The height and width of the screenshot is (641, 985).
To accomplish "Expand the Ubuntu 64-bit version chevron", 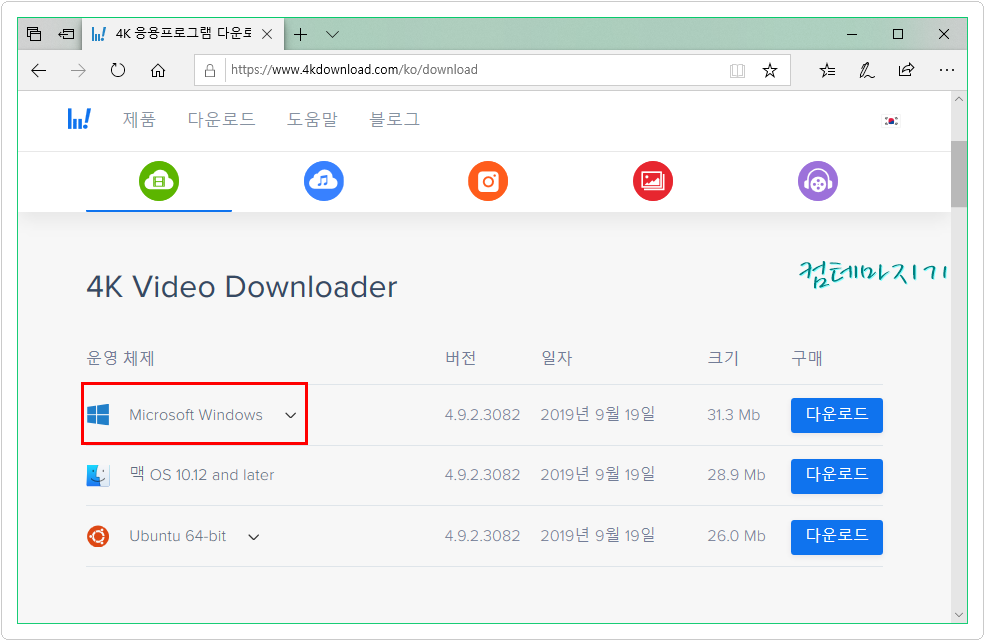I will click(x=254, y=537).
